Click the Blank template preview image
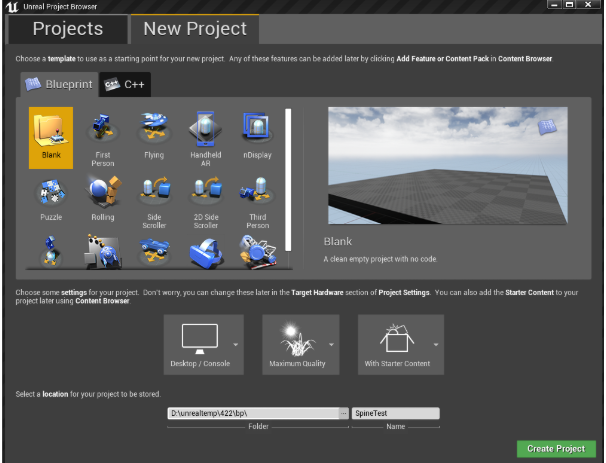The width and height of the screenshot is (606, 463). pyautogui.click(x=448, y=165)
